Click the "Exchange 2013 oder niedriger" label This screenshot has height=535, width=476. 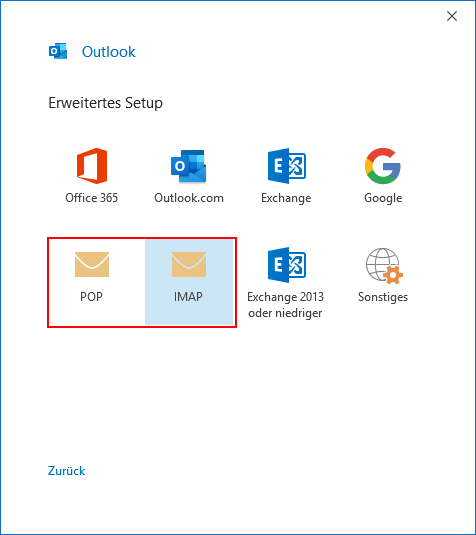[285, 305]
